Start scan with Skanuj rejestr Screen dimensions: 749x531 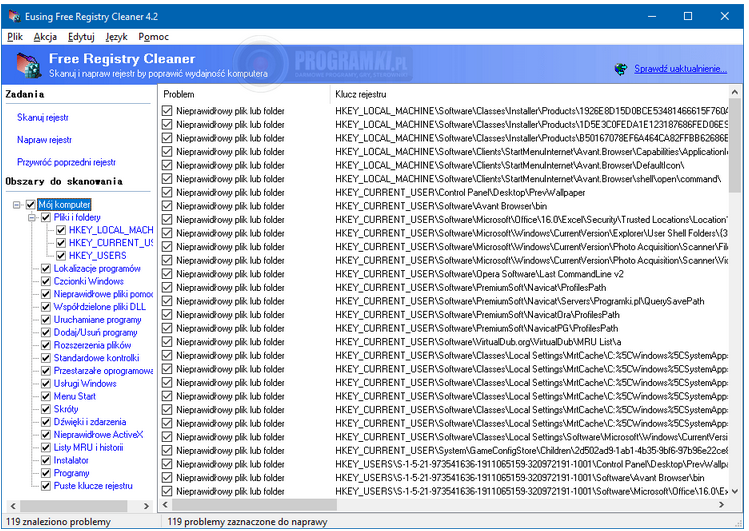pos(43,117)
